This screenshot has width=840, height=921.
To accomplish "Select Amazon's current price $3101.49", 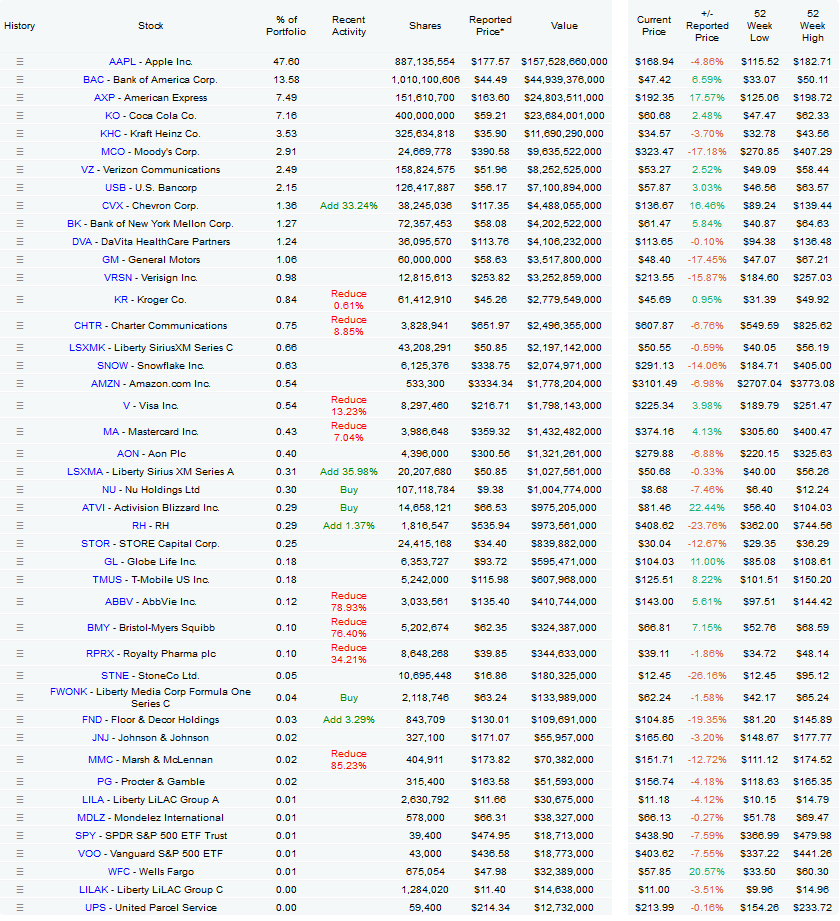I will click(x=654, y=384).
